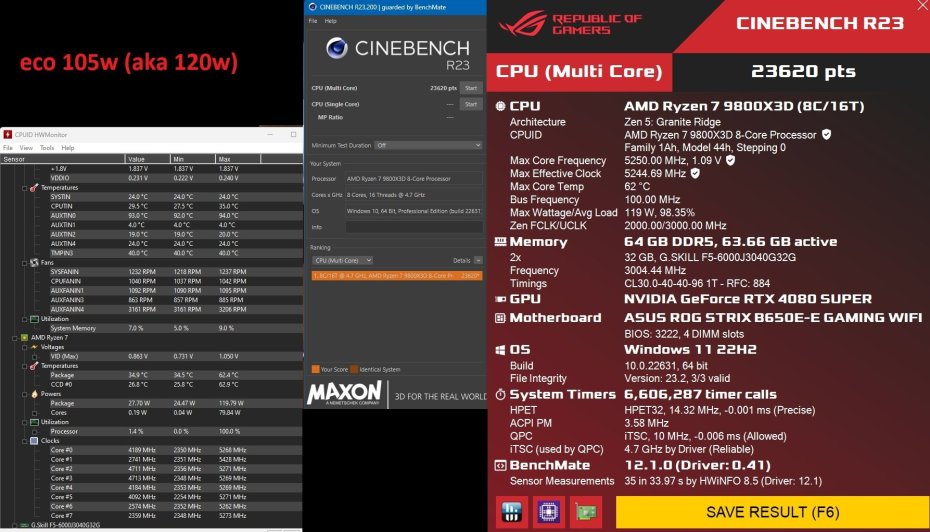The width and height of the screenshot is (930, 532).
Task: Start the CPU (Single Core) test
Action: (x=471, y=104)
